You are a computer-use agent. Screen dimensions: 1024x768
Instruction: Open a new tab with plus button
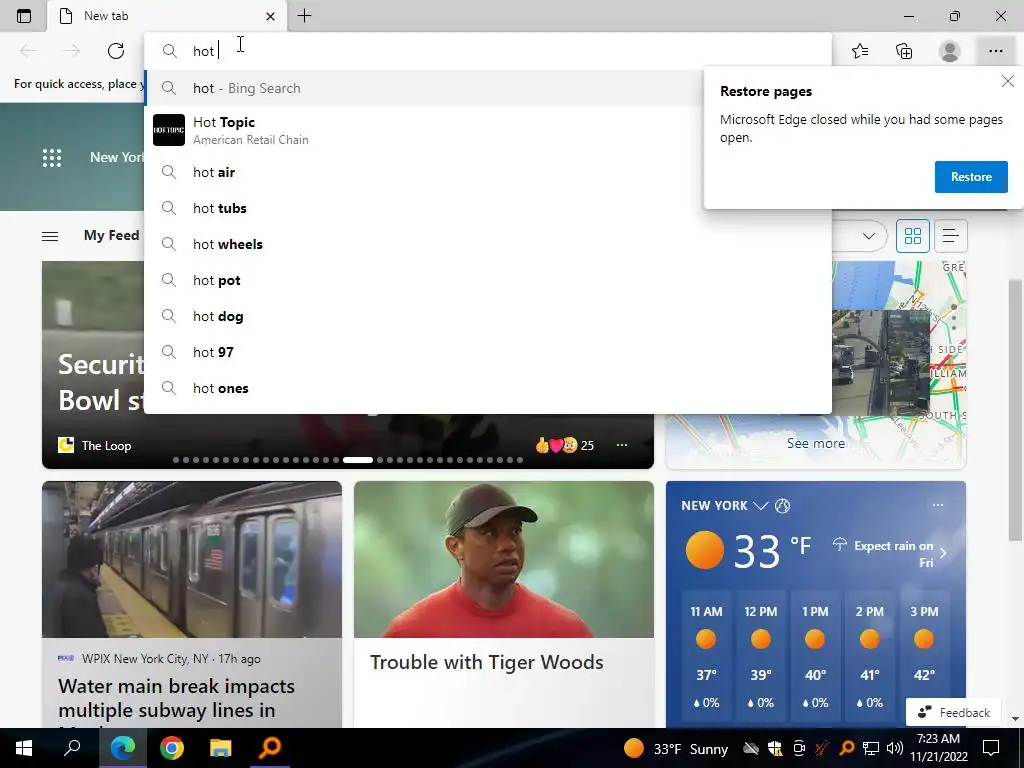[304, 16]
